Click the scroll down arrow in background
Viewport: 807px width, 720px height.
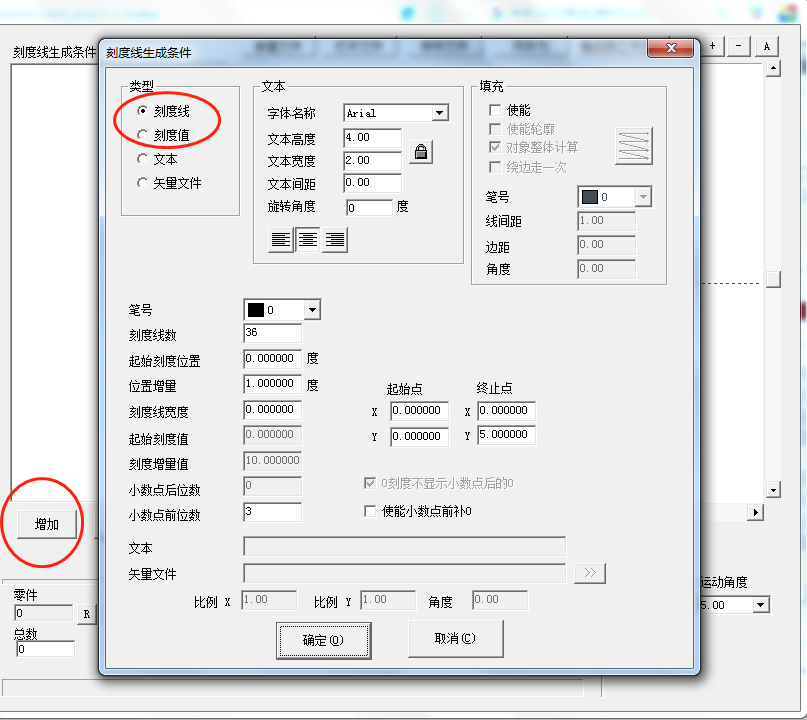tap(773, 490)
